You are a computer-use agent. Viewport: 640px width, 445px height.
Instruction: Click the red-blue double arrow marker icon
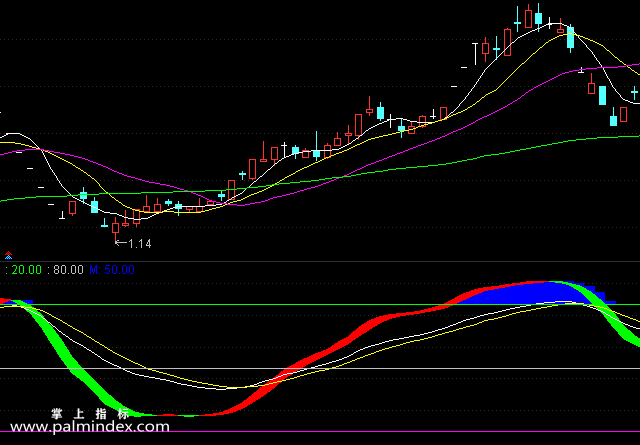click(9, 256)
